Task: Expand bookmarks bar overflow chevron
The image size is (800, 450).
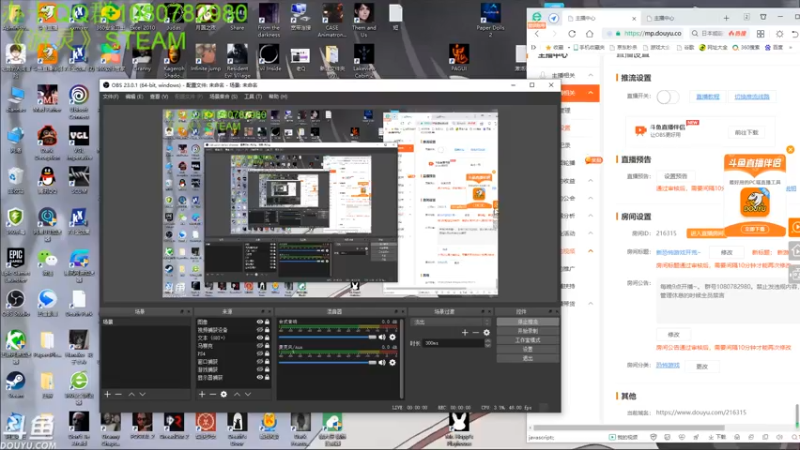Action: pyautogui.click(x=791, y=47)
